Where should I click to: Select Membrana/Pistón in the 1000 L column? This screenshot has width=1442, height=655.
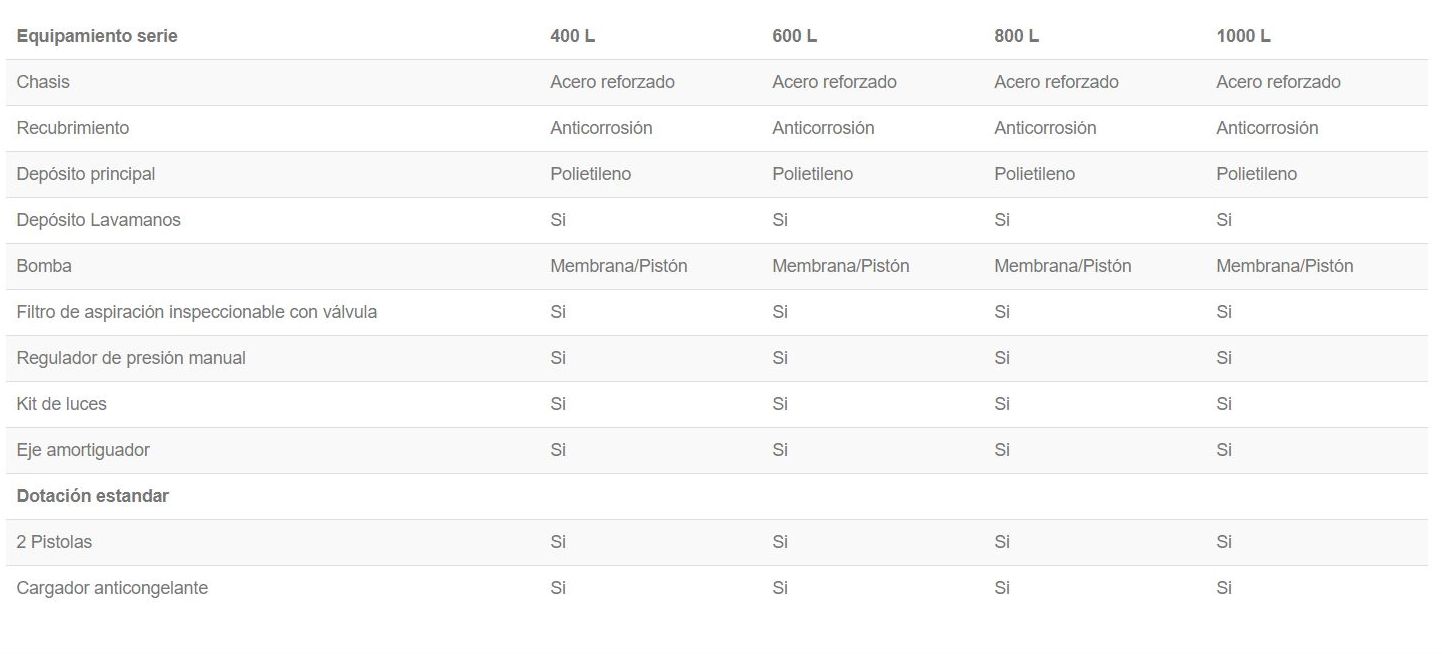(x=1284, y=266)
